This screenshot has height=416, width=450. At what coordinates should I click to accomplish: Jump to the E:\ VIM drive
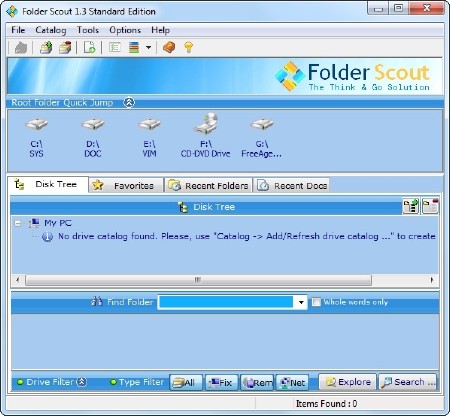(149, 138)
